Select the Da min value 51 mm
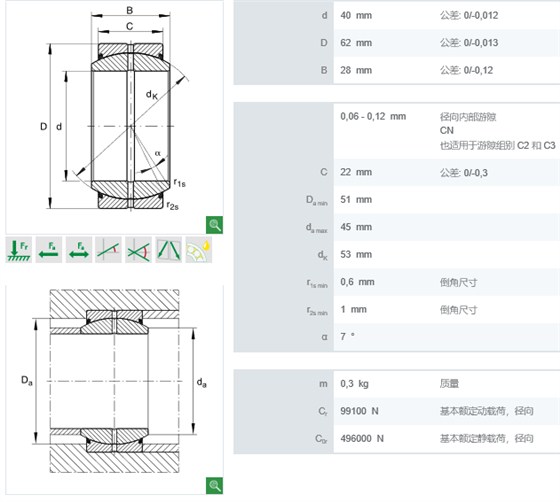Screen dimensions: 560x502 click(356, 200)
